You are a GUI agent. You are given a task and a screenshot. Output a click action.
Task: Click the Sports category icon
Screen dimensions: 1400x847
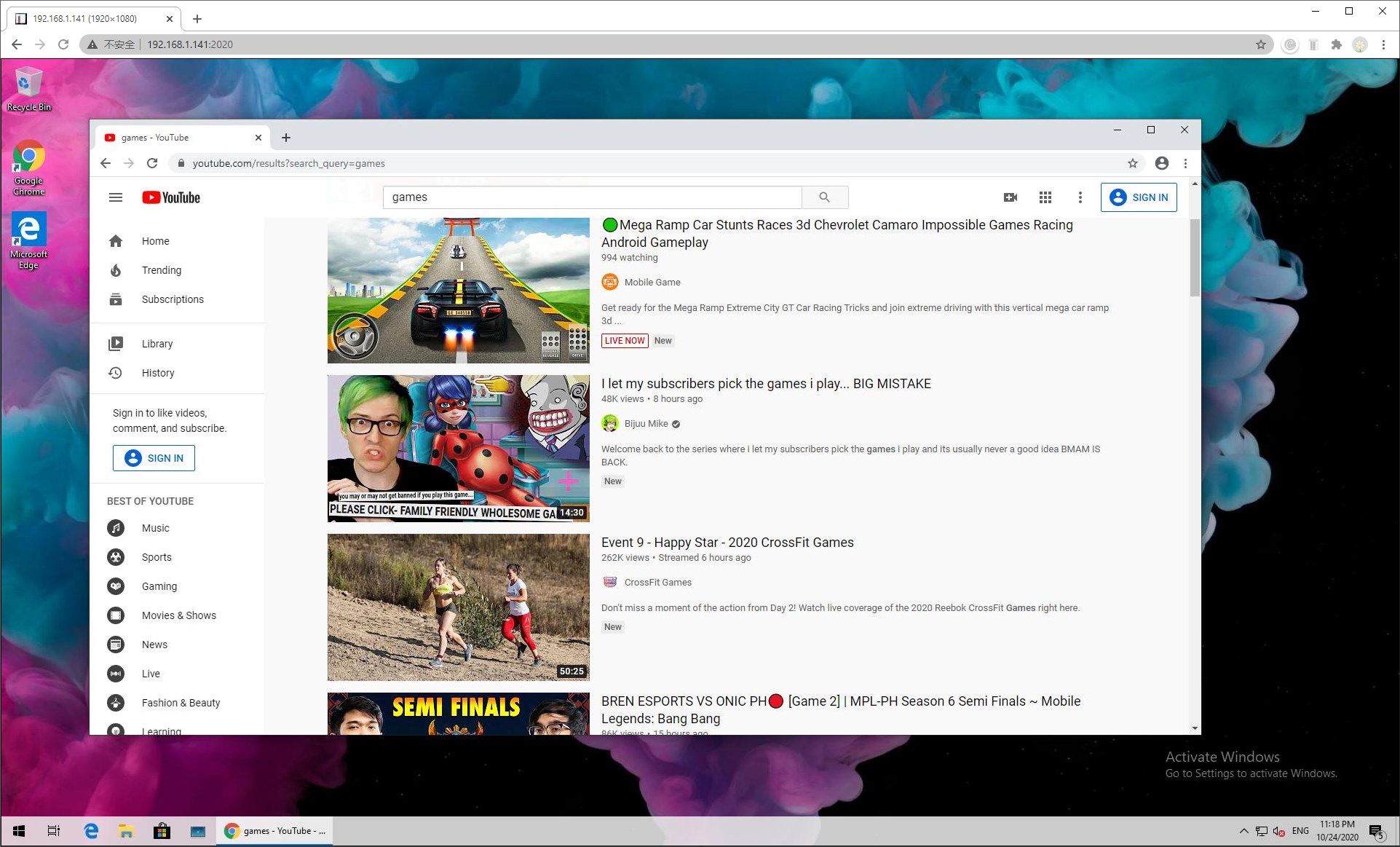click(x=116, y=557)
